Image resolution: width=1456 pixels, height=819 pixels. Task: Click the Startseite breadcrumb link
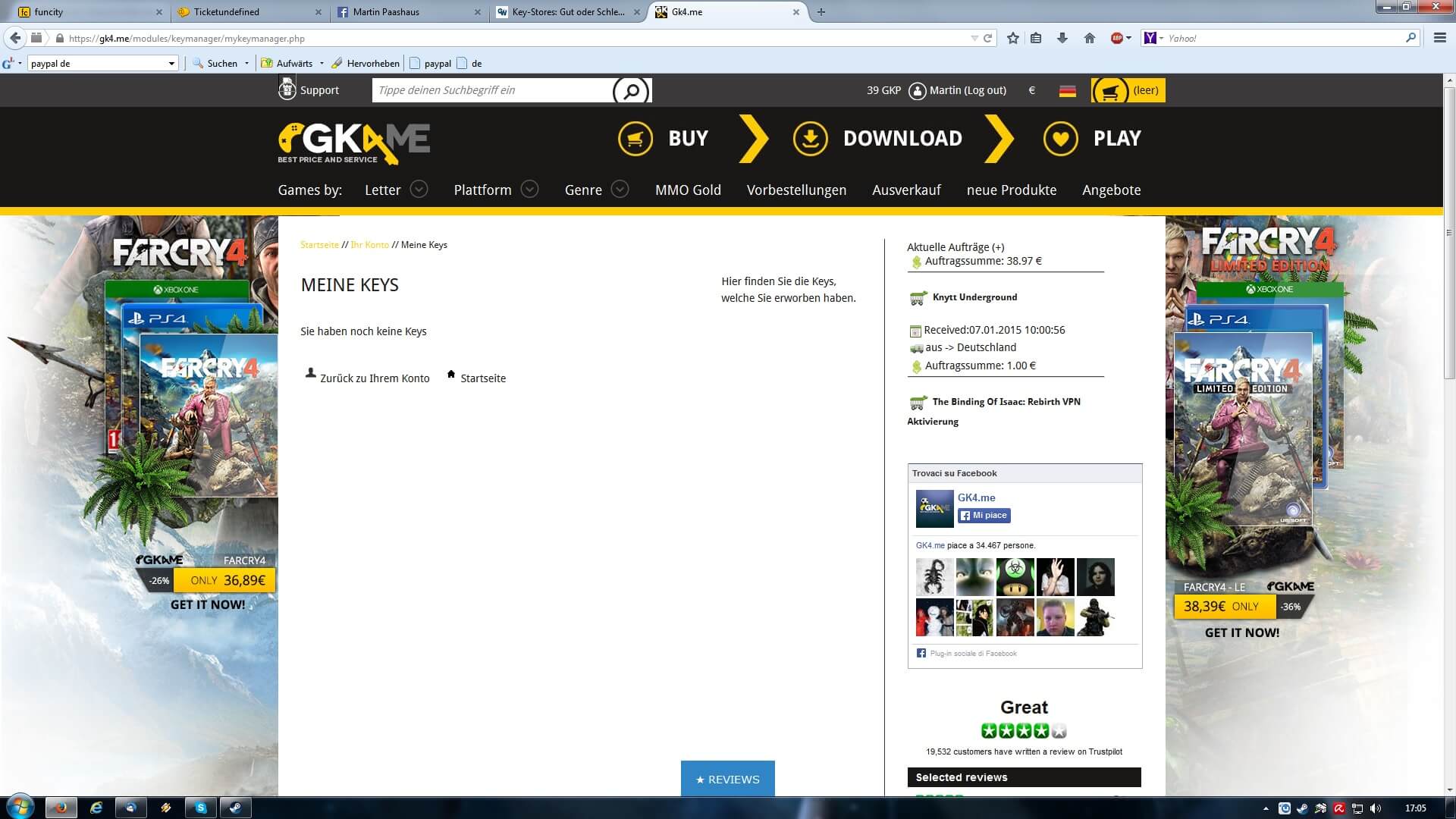319,245
